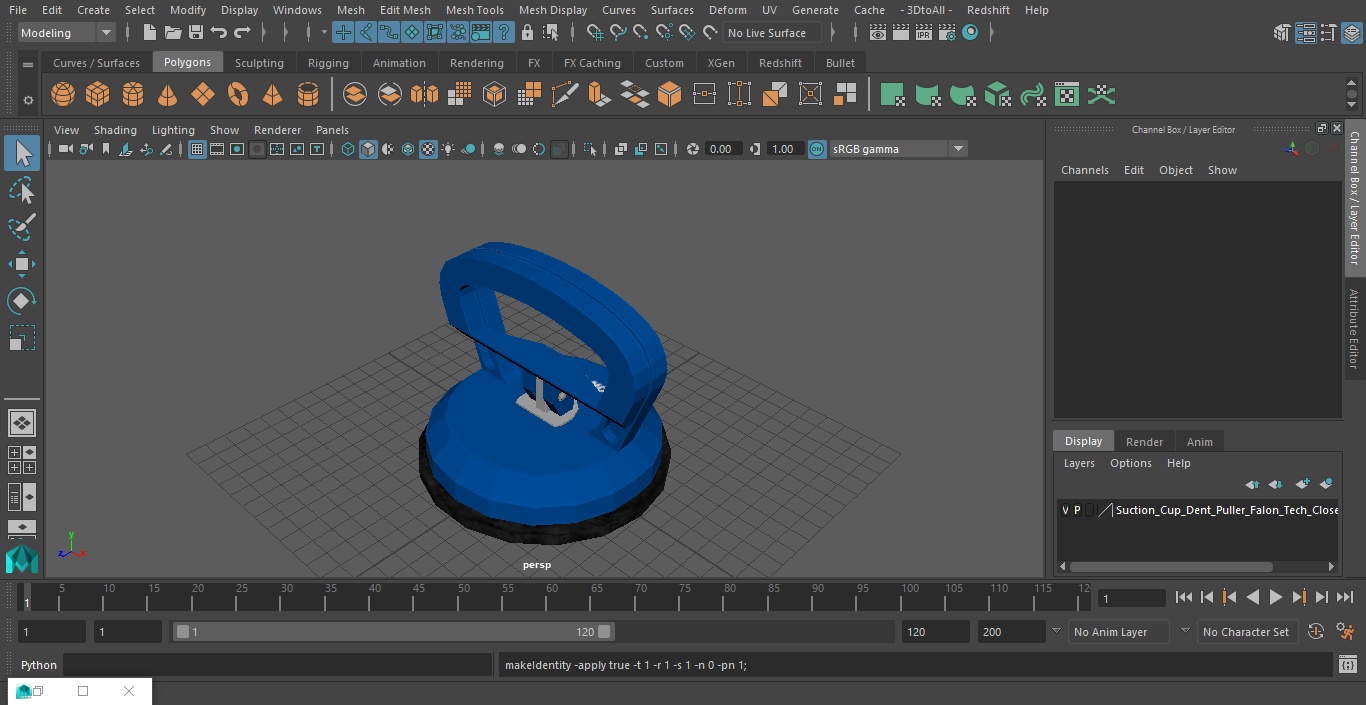
Task: Toggle script editor icon at command line
Action: coord(1348,664)
